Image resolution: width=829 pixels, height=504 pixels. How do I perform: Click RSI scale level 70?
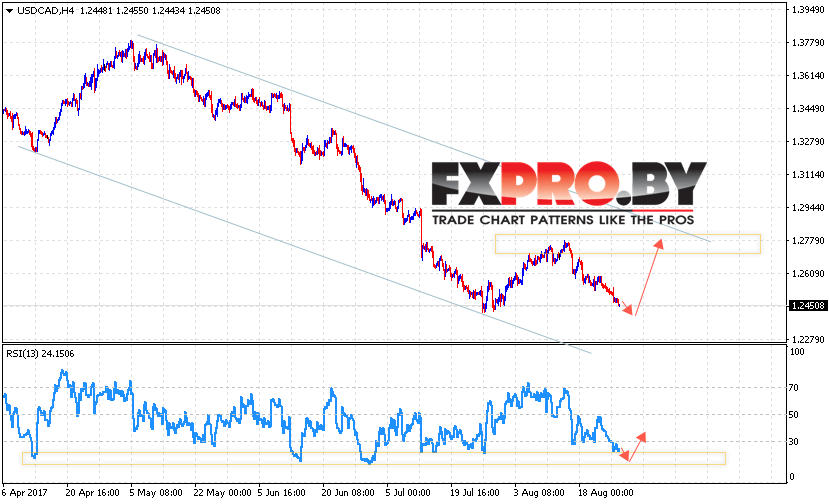pos(794,388)
